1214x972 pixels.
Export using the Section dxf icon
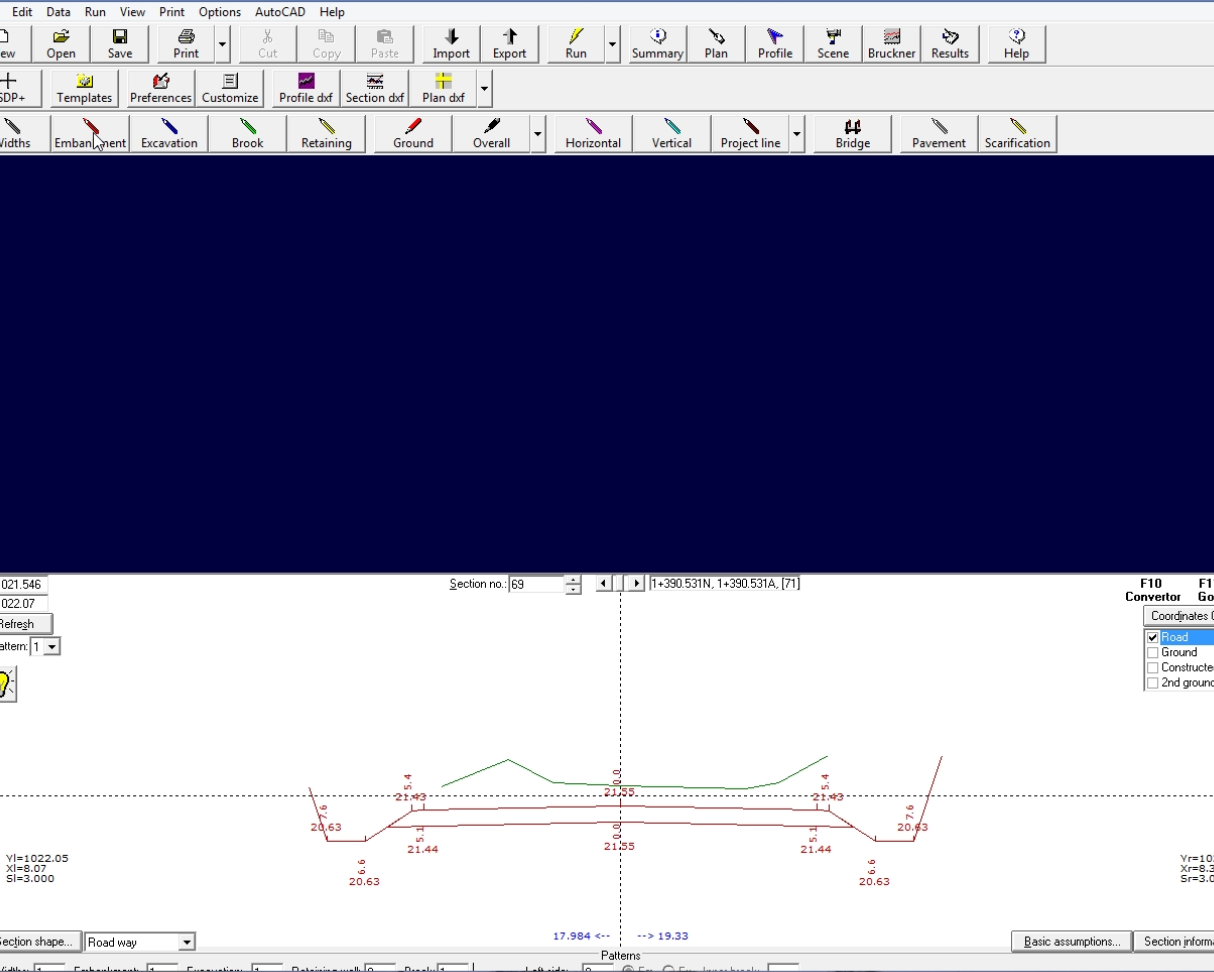(x=375, y=89)
